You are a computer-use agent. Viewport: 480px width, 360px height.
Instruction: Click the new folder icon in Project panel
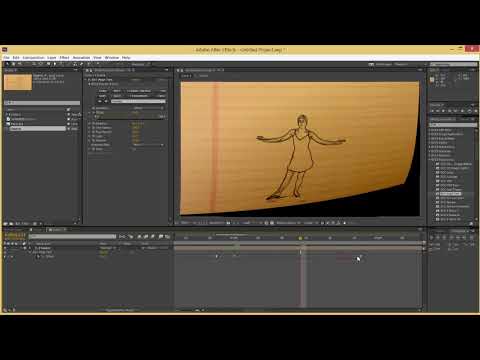click(x=11, y=223)
